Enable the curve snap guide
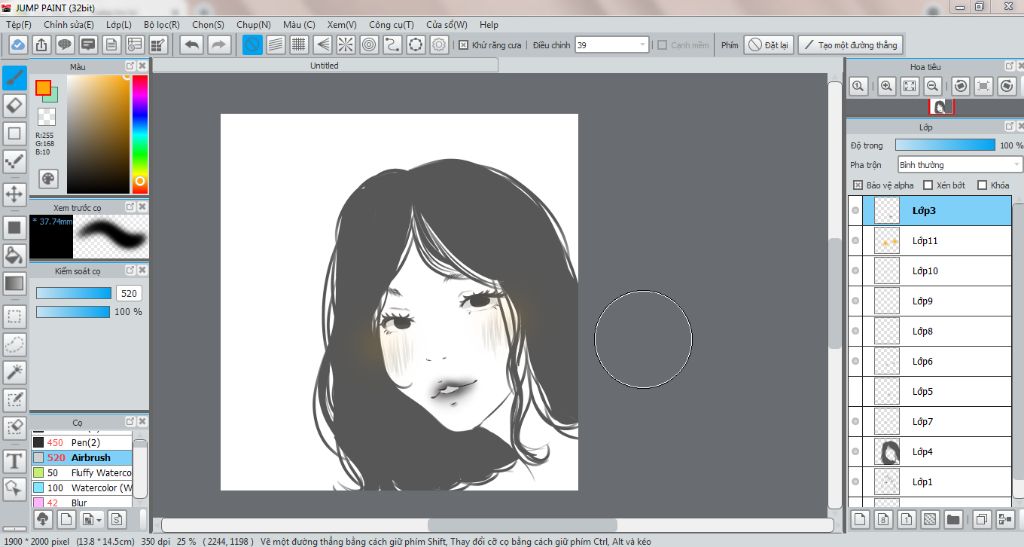This screenshot has width=1024, height=547. coord(392,45)
